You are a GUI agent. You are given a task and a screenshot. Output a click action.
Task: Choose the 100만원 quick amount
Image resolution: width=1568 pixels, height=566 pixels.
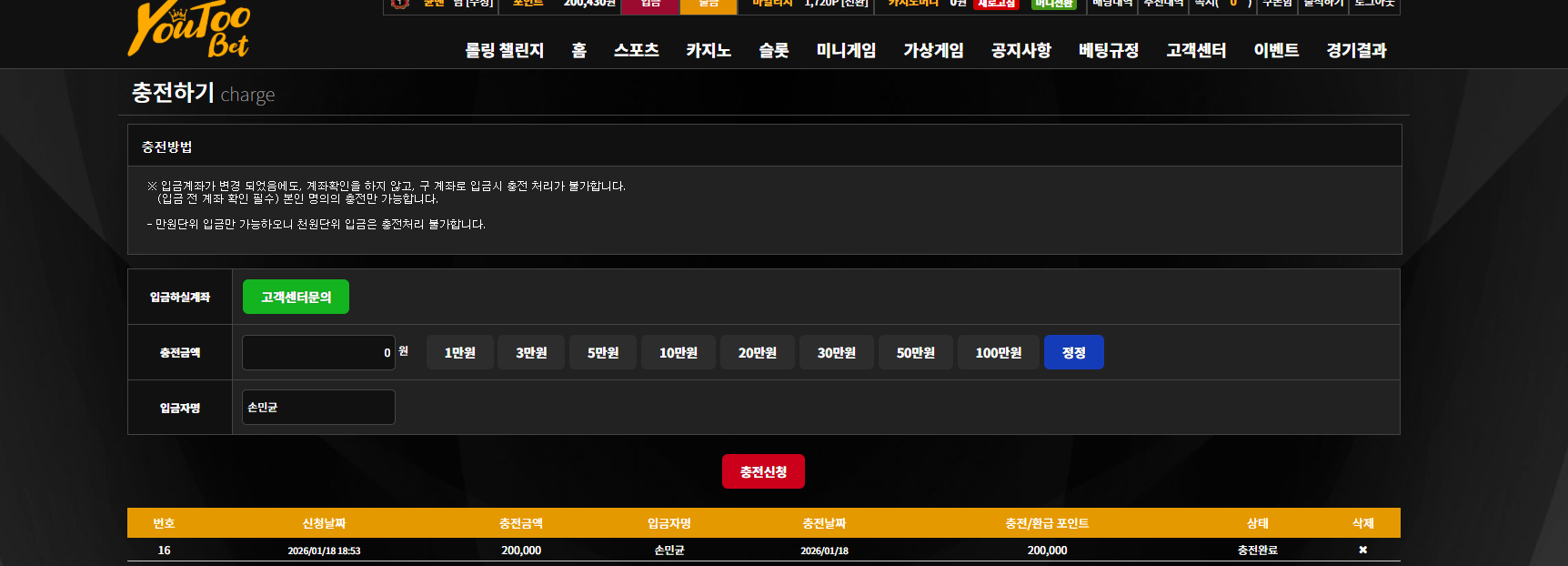tap(999, 352)
